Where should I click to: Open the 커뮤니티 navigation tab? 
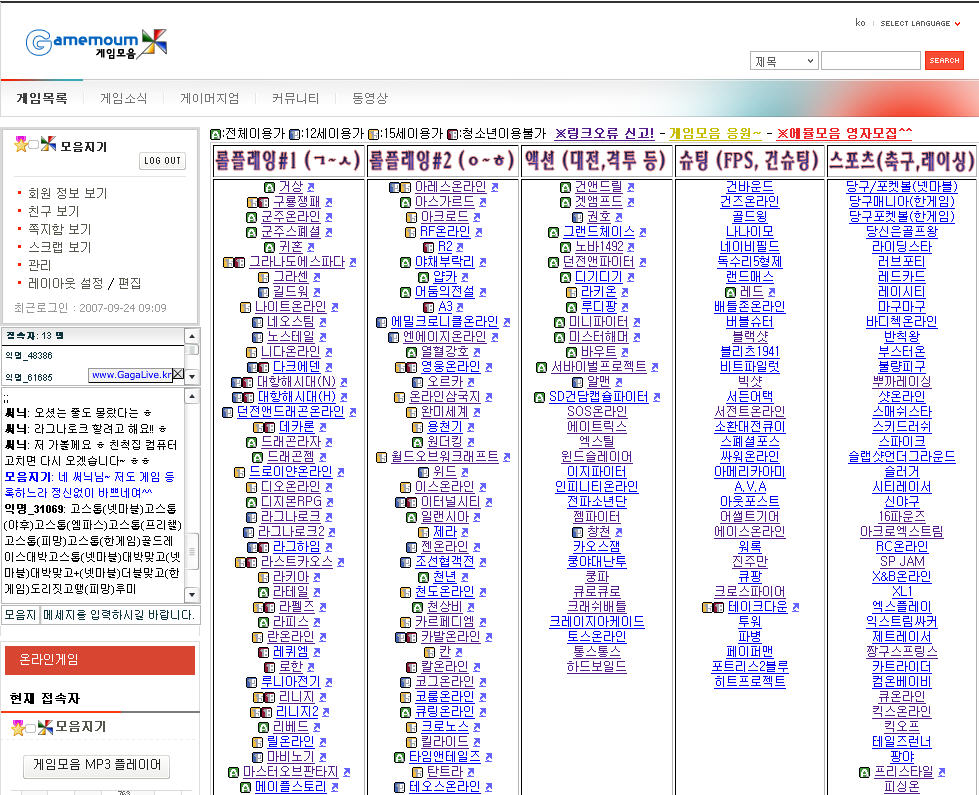[x=295, y=98]
